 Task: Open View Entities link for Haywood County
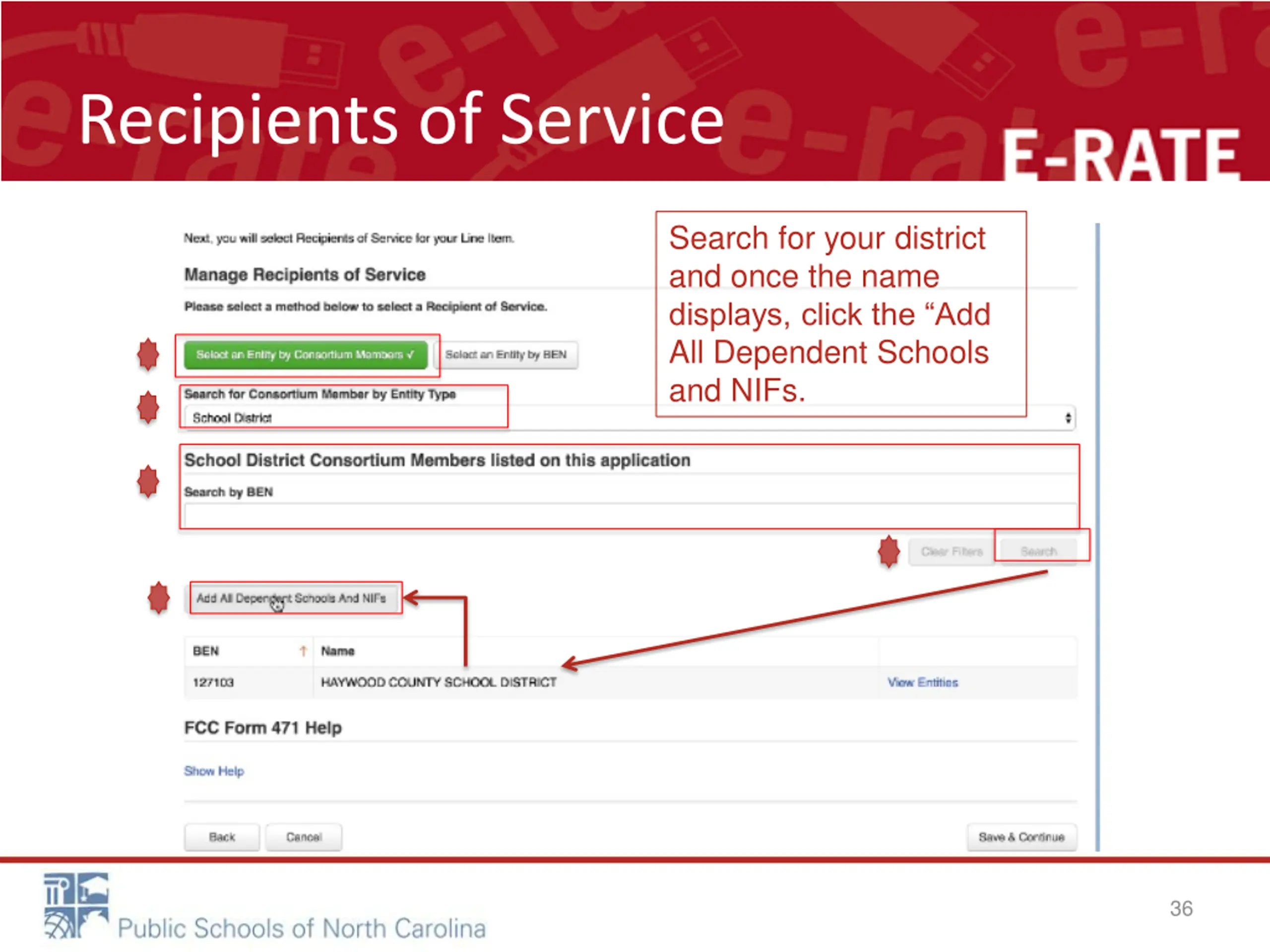[x=923, y=683]
